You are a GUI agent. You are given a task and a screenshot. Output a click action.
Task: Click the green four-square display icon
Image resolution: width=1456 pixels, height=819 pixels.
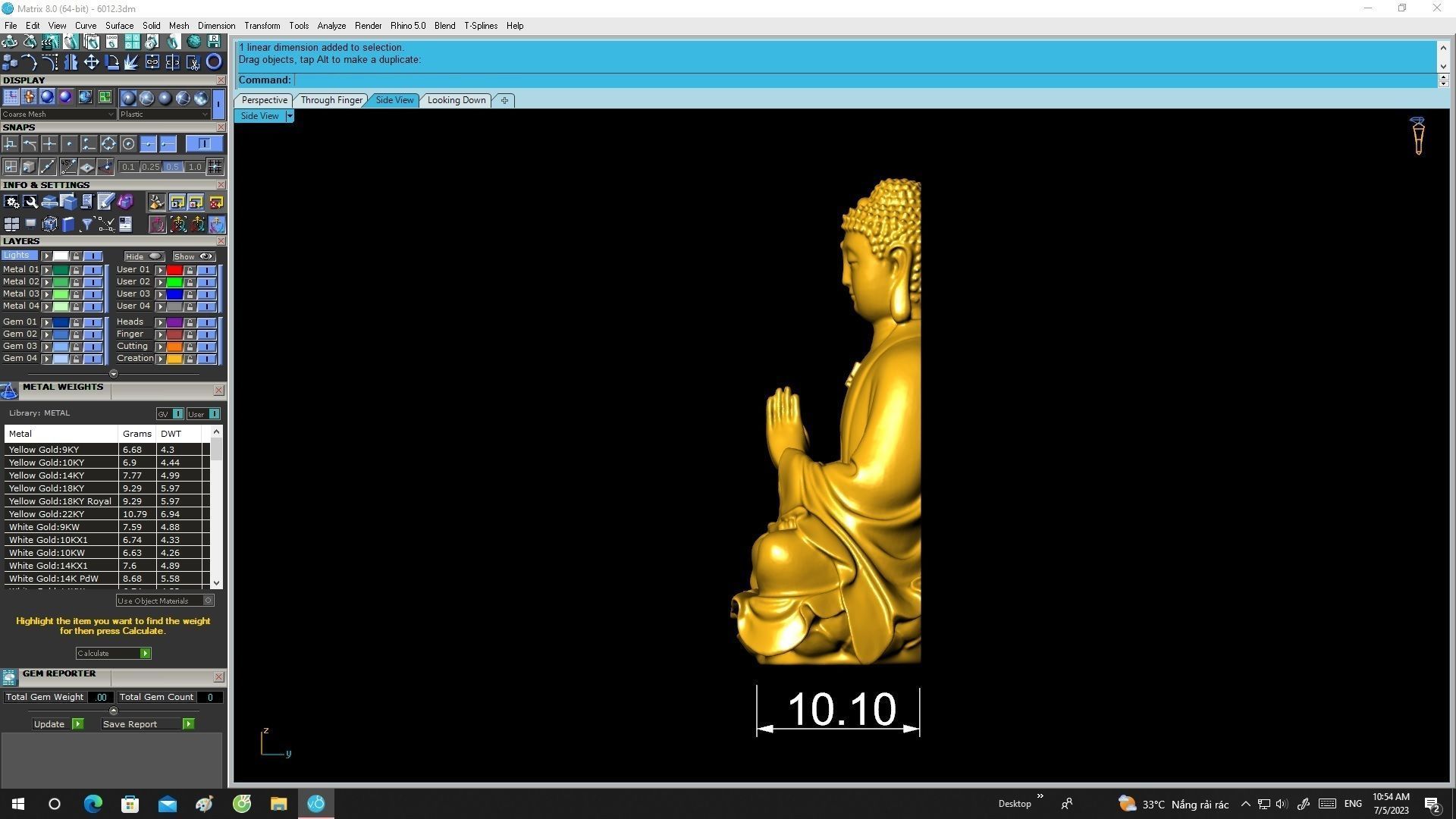tap(105, 97)
